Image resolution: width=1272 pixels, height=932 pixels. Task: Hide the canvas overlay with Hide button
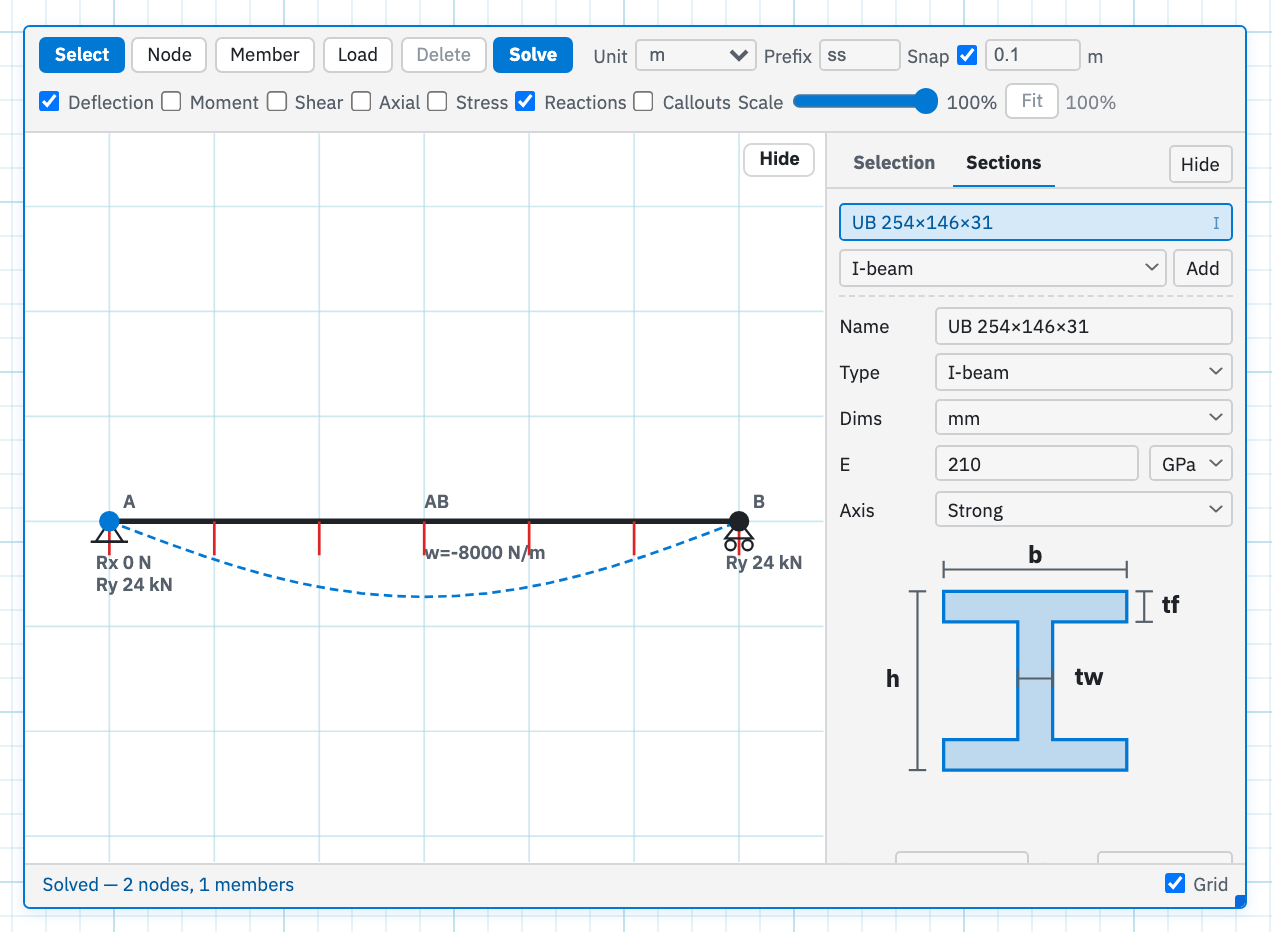pyautogui.click(x=779, y=159)
